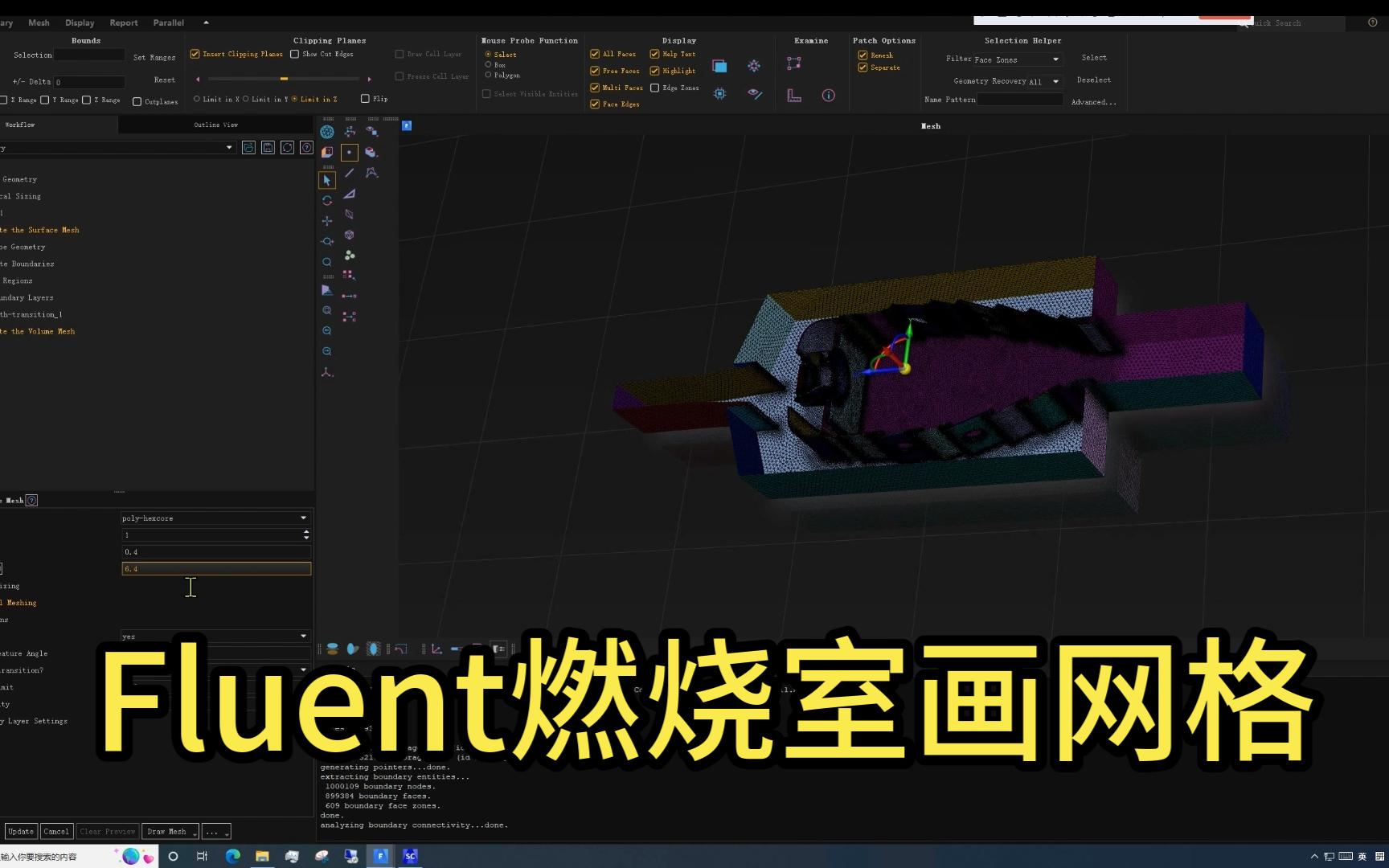Viewport: 1389px width, 868px height.
Task: Click the XYZ axes orientation icon
Action: [x=350, y=132]
